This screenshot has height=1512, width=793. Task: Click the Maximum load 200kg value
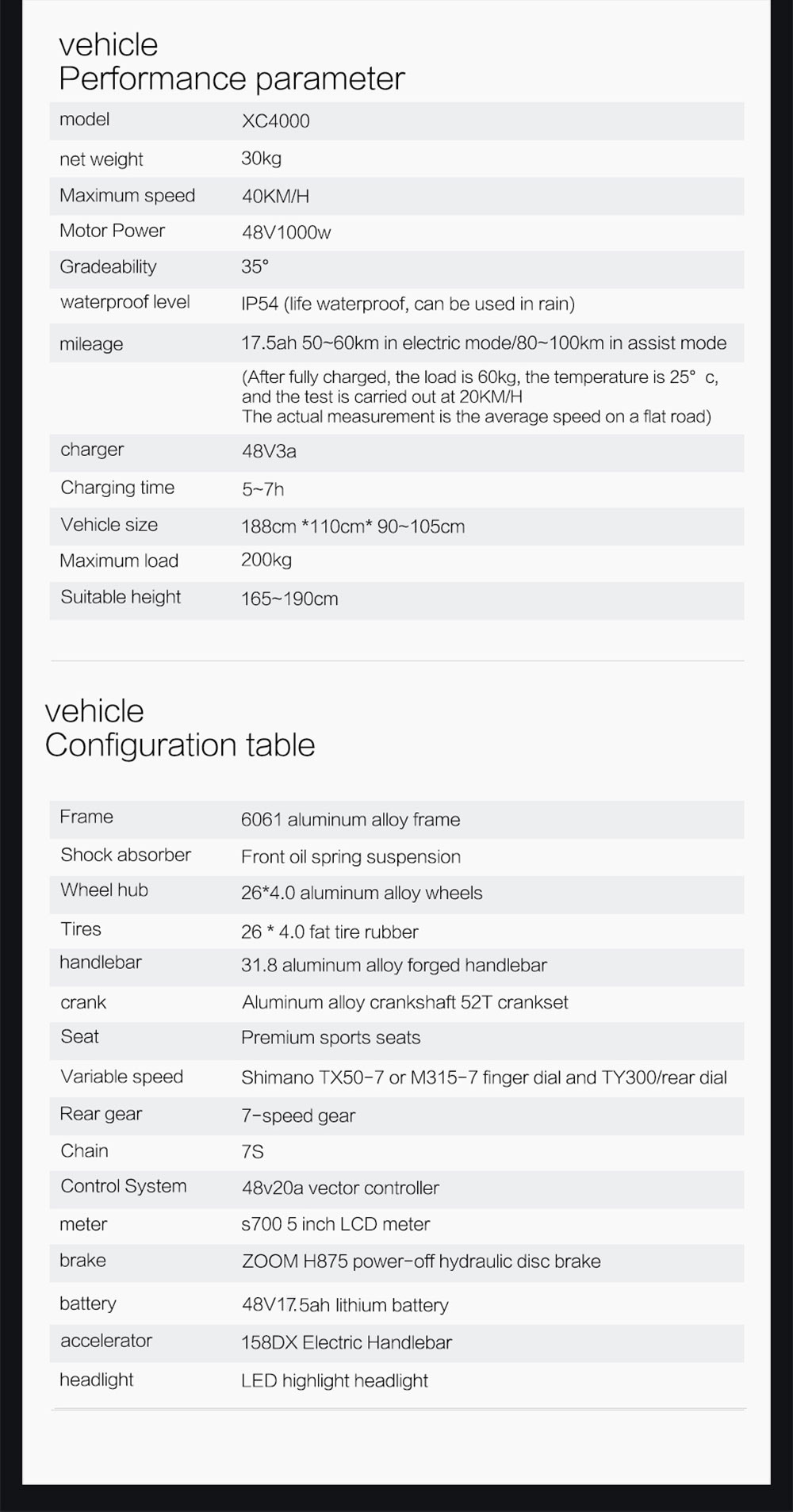tap(266, 560)
